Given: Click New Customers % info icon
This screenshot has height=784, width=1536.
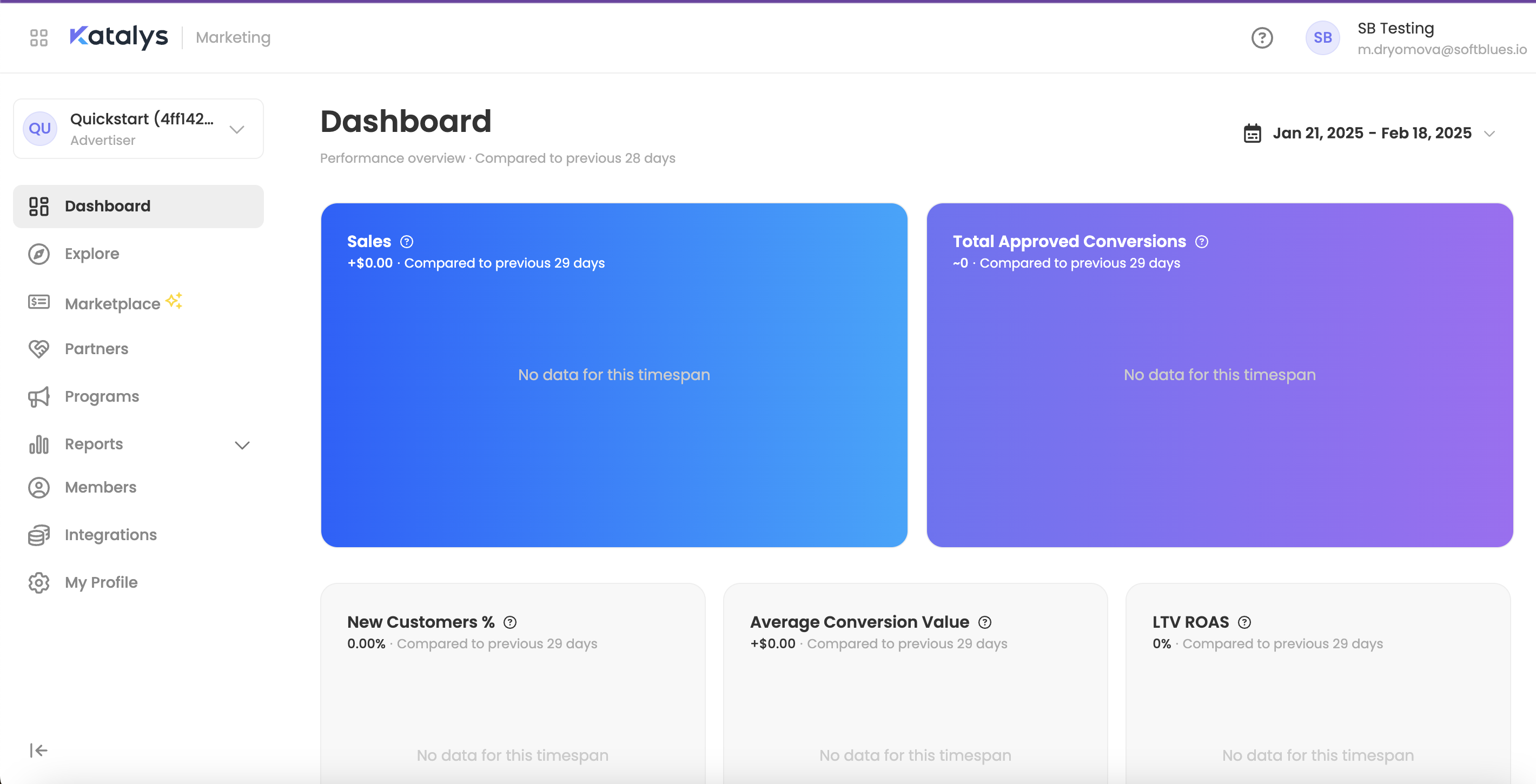Looking at the screenshot, I should point(510,622).
